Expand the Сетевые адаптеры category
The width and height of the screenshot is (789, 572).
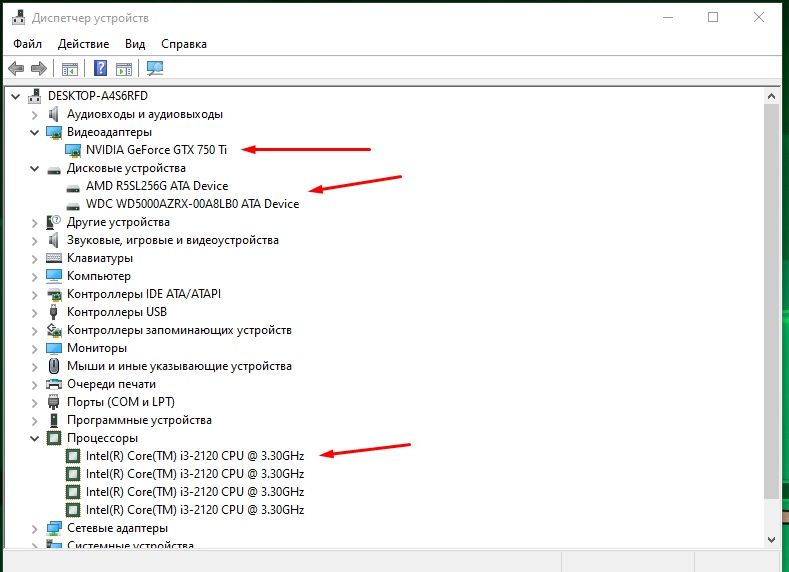(34, 528)
